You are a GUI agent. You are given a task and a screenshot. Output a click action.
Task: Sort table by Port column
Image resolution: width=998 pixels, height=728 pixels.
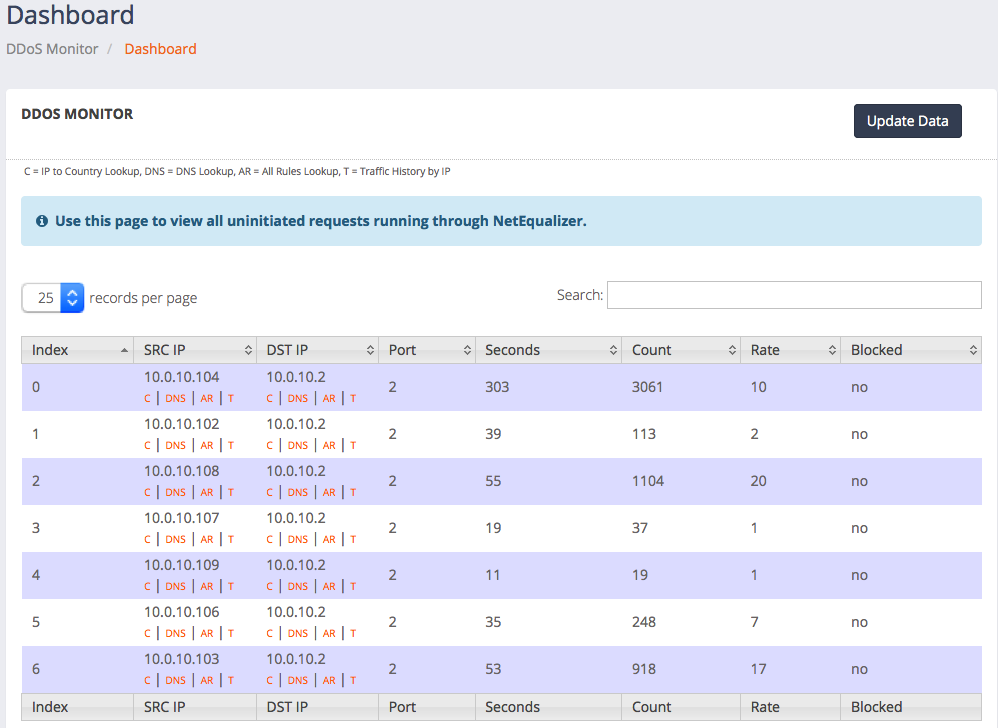[x=426, y=350]
